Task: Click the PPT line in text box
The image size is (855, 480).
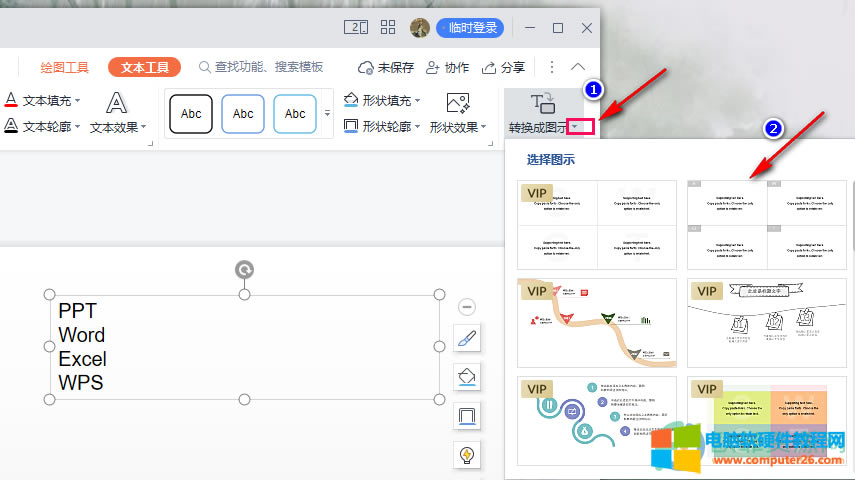Action: point(77,311)
